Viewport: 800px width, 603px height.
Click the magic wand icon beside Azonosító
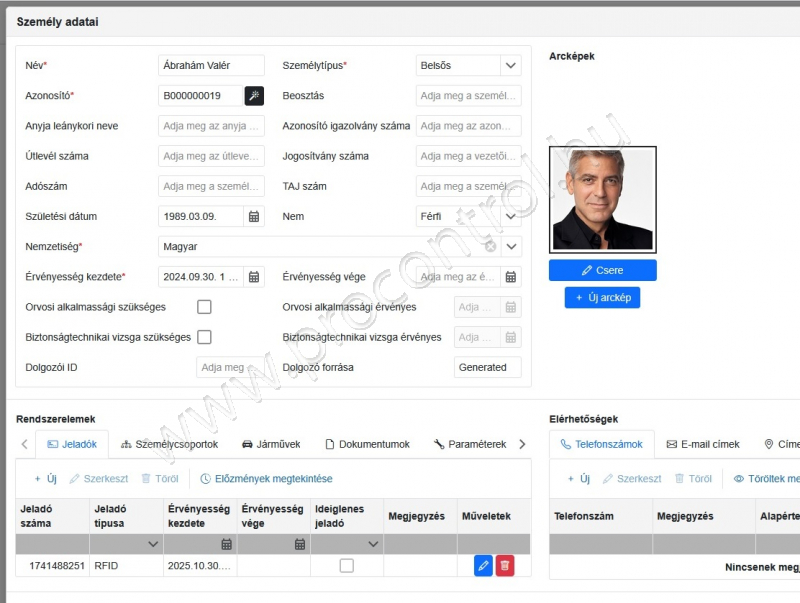tap(255, 96)
